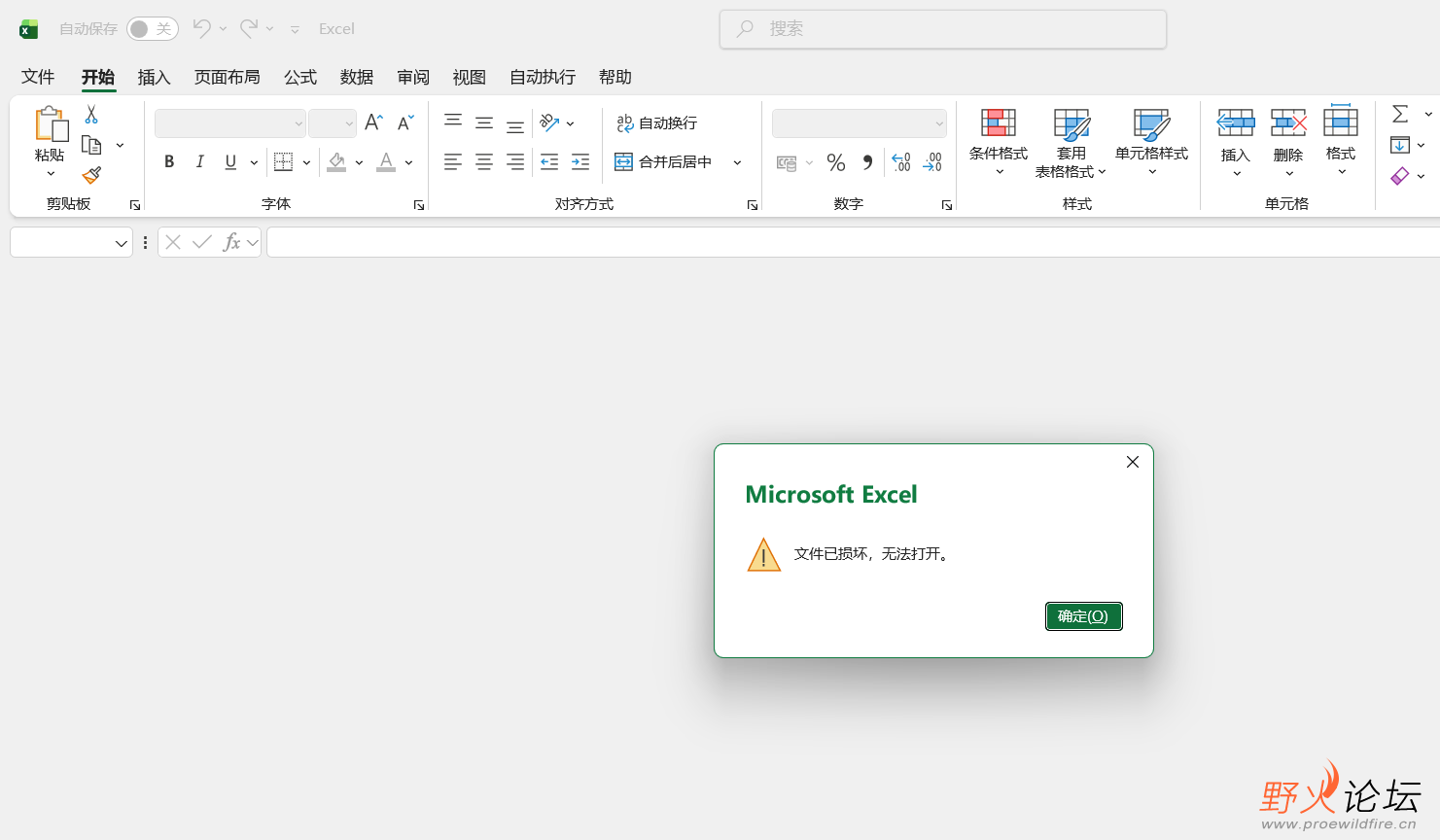Image resolution: width=1440 pixels, height=840 pixels.
Task: Click the format painter brush icon
Action: [91, 175]
